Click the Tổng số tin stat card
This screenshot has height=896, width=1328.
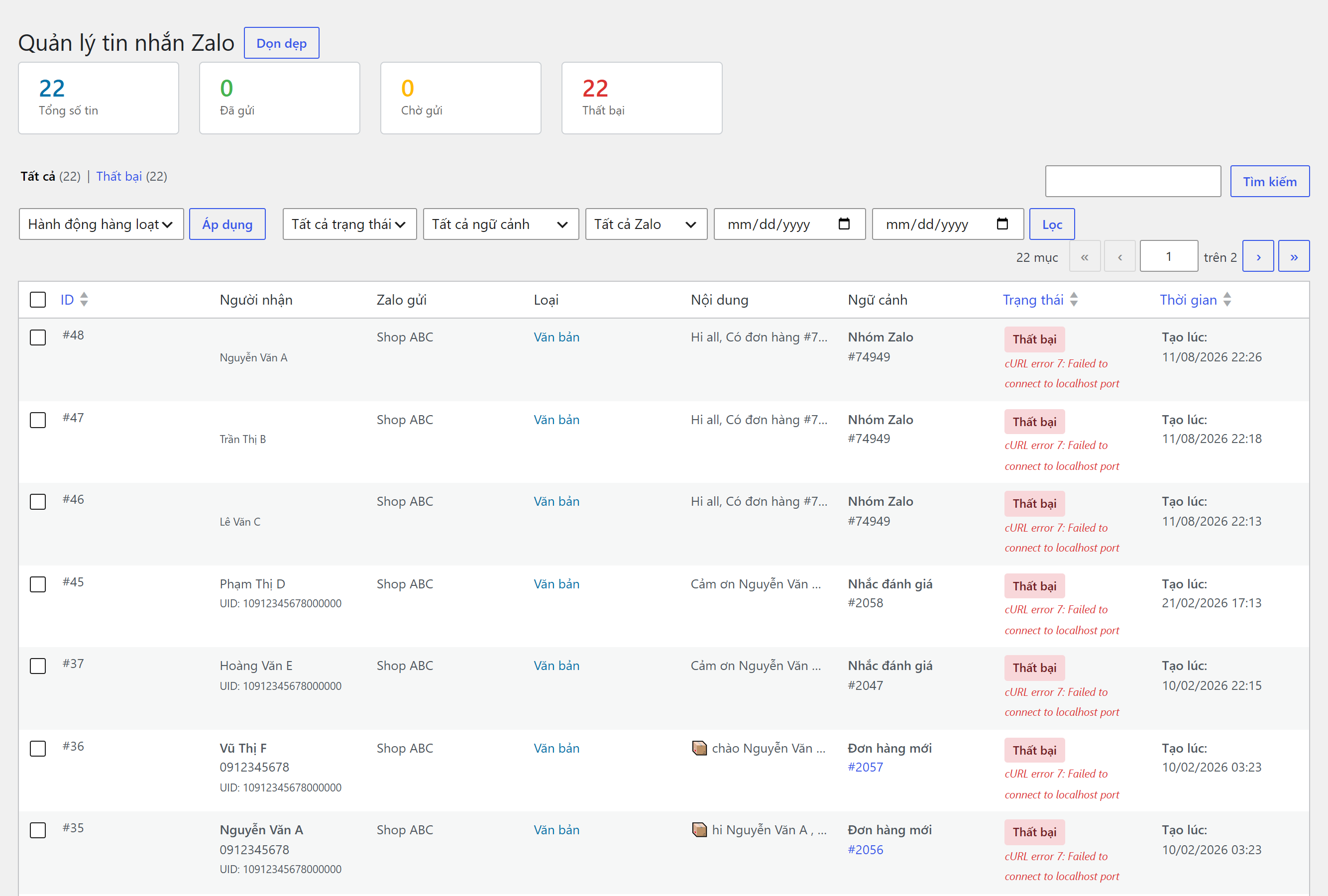[x=98, y=98]
